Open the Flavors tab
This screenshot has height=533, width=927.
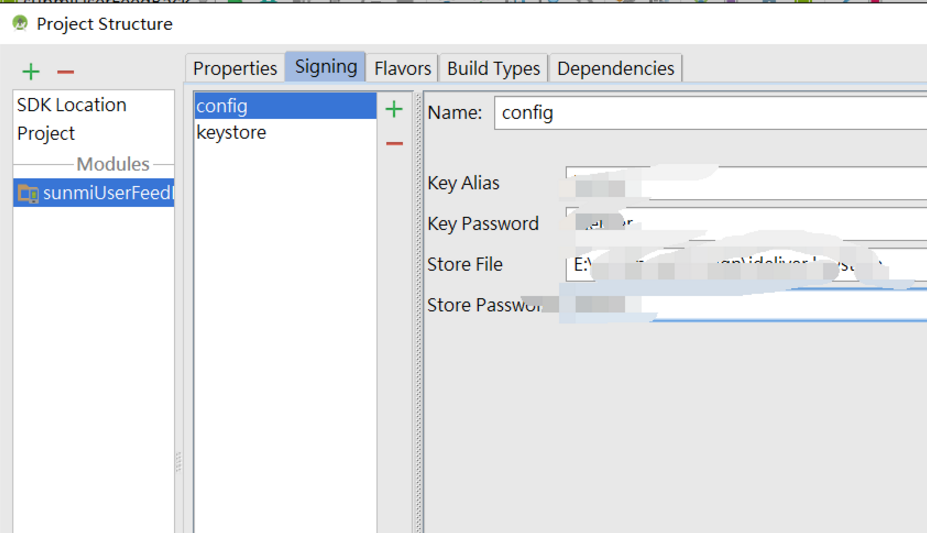(x=402, y=68)
